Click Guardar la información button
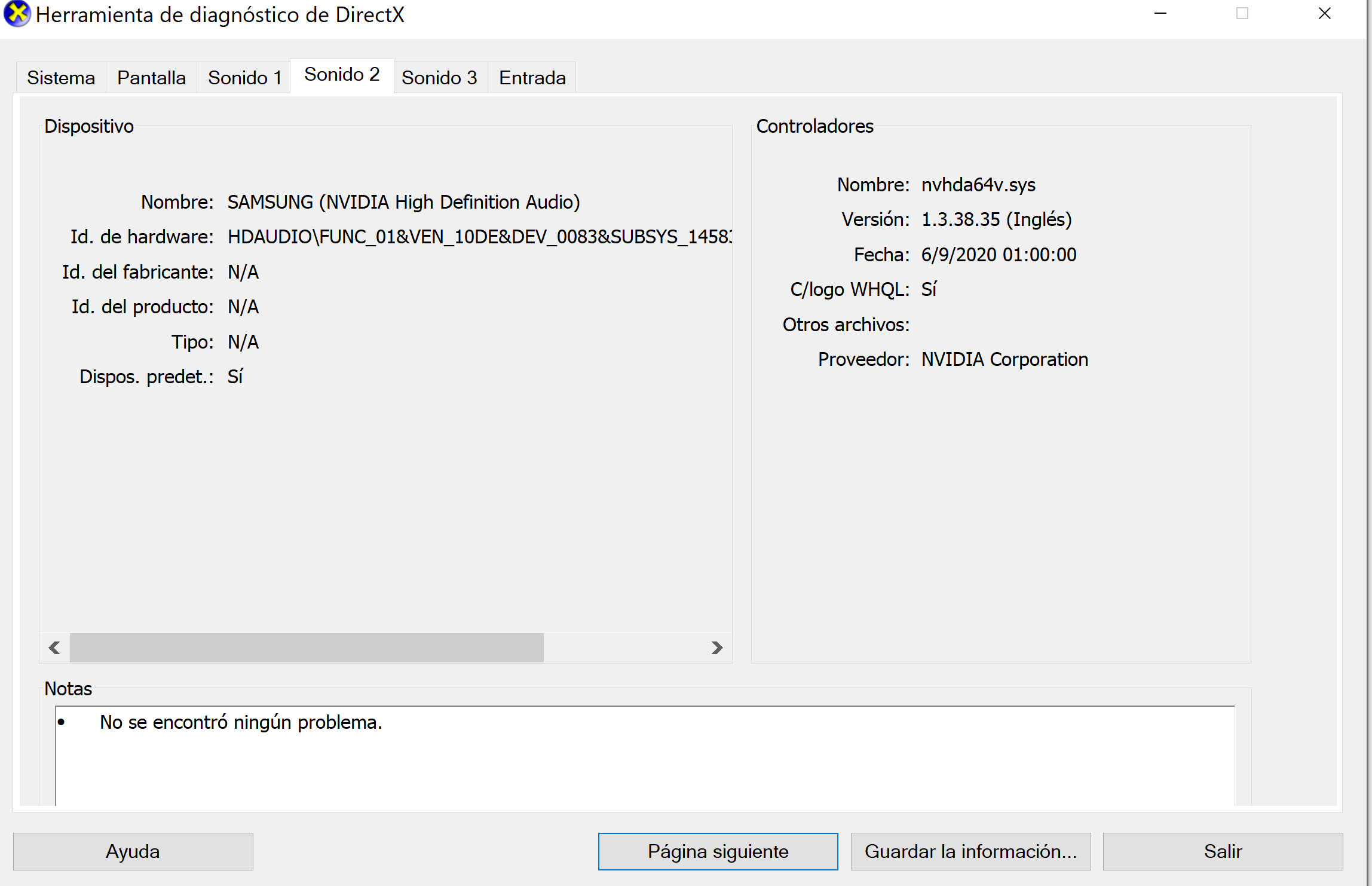The height and width of the screenshot is (886, 1372). tap(970, 851)
